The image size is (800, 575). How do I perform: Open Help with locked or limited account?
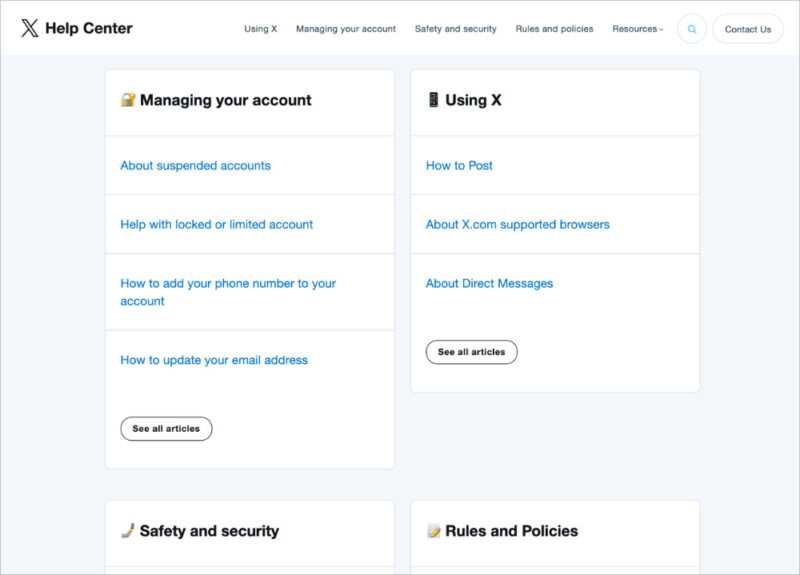216,225
